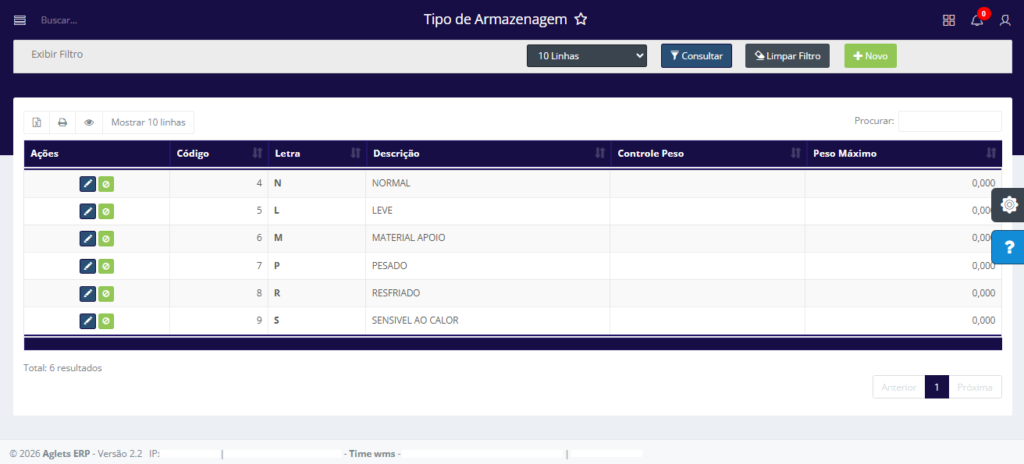Expand the Mostrar 10 linhas selector

(x=148, y=122)
